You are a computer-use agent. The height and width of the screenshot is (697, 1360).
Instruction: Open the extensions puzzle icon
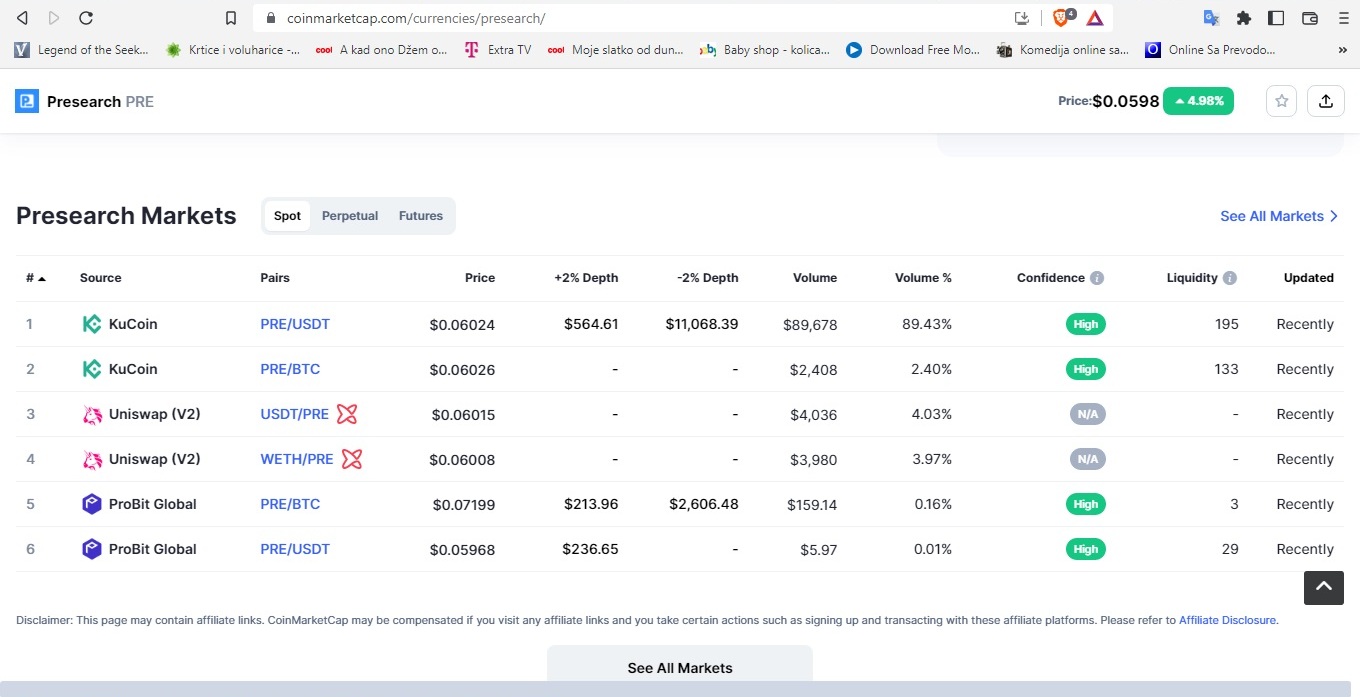(x=1244, y=18)
